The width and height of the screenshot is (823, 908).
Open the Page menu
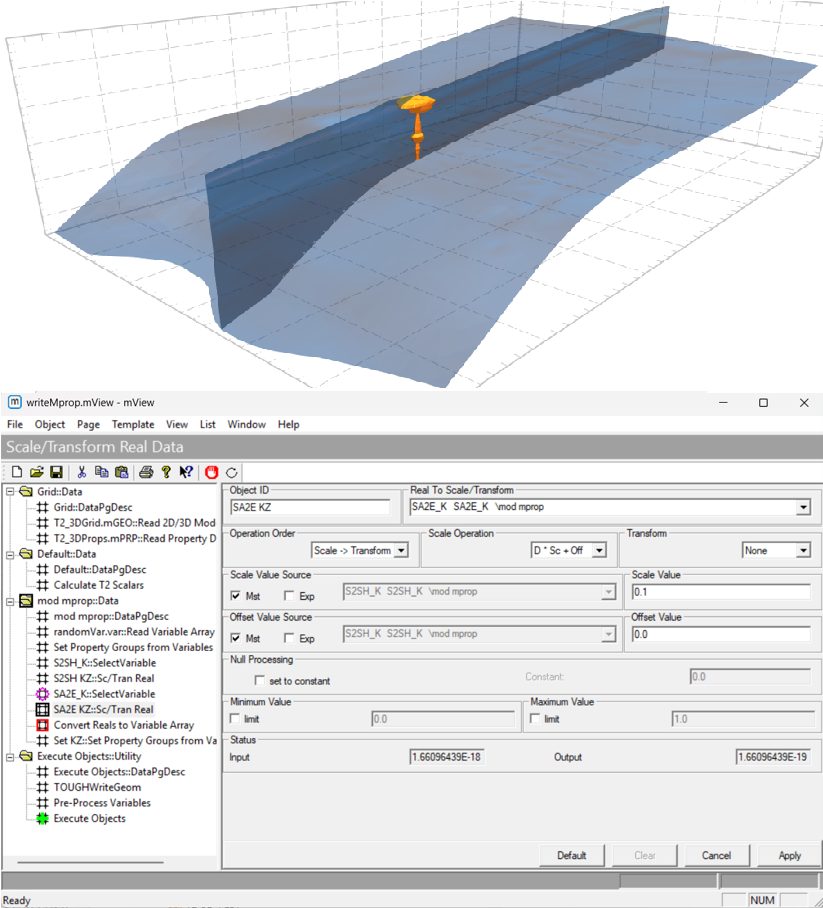click(88, 424)
